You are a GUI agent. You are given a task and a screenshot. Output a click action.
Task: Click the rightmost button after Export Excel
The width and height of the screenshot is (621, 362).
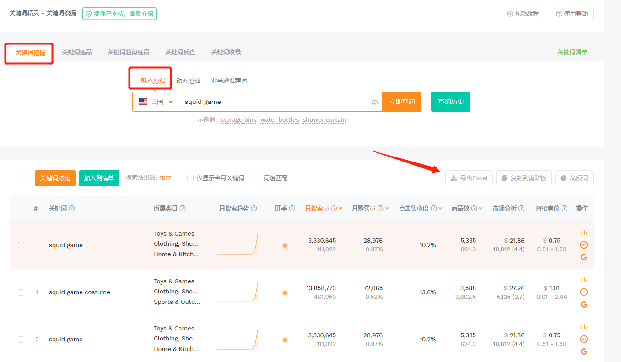[x=574, y=178]
